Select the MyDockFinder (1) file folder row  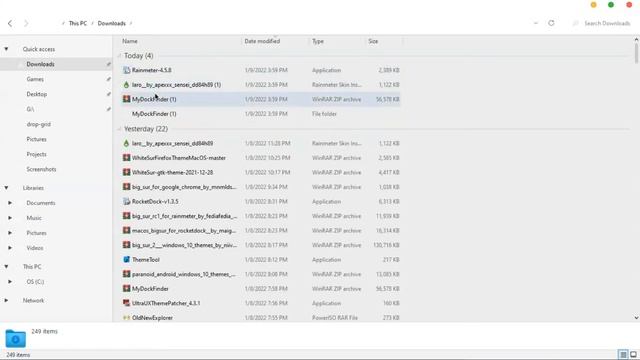pos(260,114)
